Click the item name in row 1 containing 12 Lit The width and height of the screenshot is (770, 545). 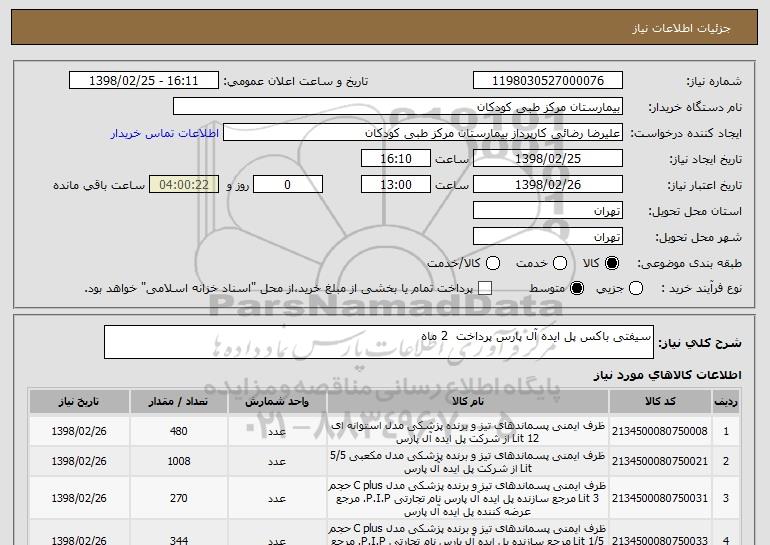[x=468, y=432]
